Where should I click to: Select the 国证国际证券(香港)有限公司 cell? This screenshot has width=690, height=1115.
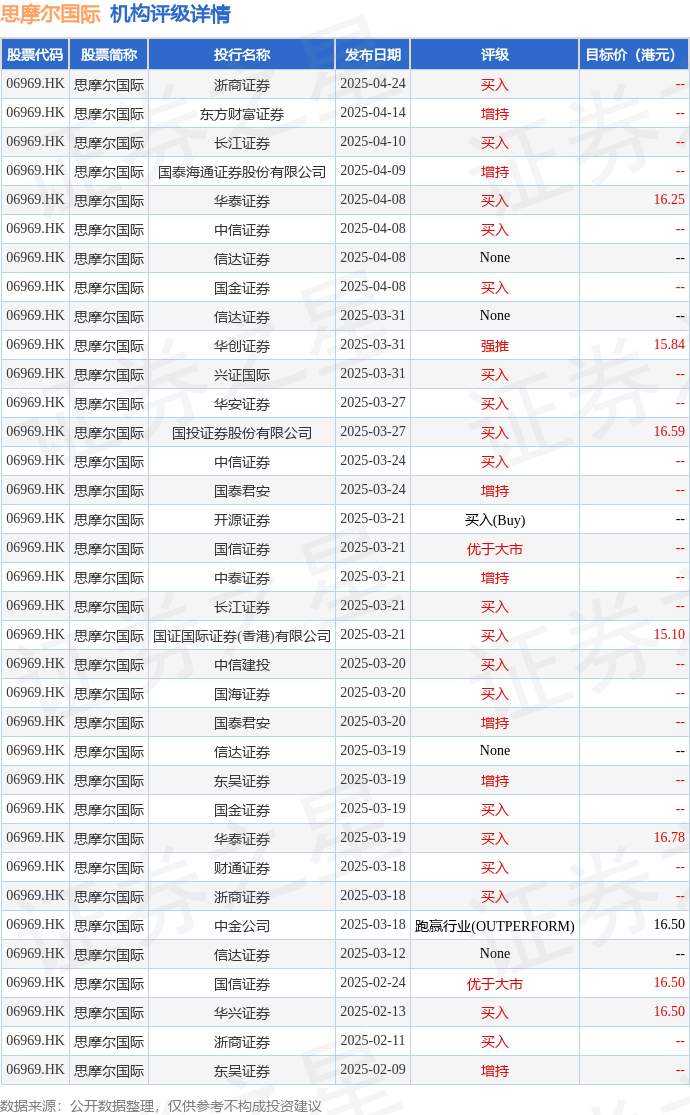(242, 636)
